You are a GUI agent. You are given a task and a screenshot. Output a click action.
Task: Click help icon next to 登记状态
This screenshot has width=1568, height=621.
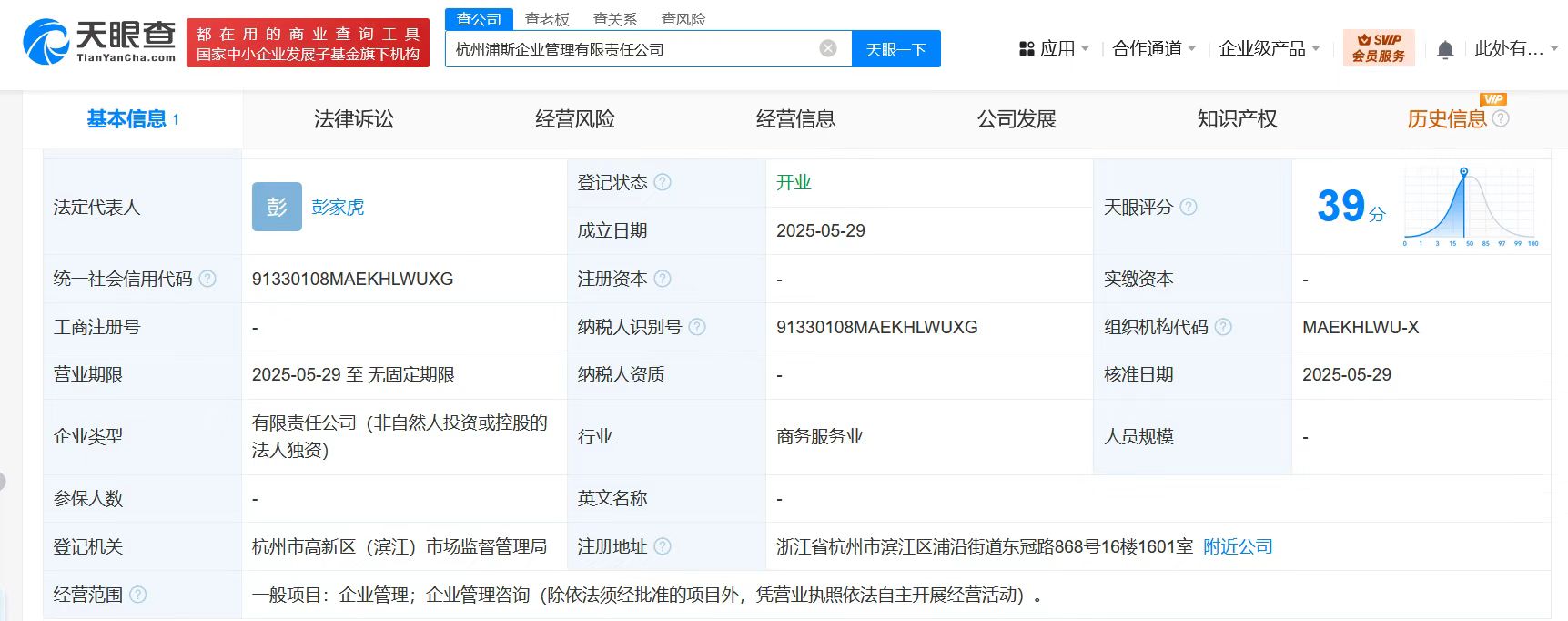663,182
